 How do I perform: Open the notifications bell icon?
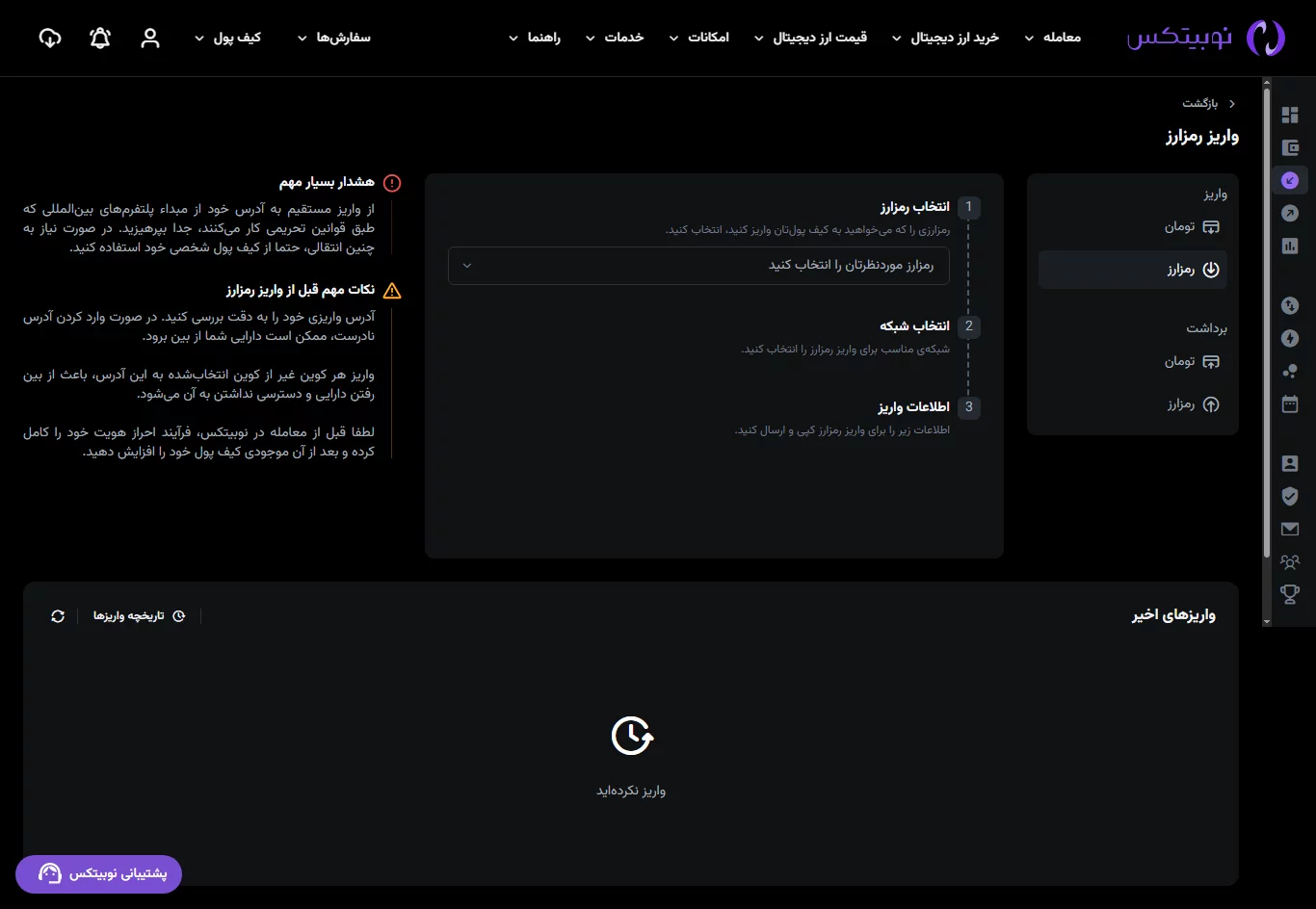(x=100, y=38)
